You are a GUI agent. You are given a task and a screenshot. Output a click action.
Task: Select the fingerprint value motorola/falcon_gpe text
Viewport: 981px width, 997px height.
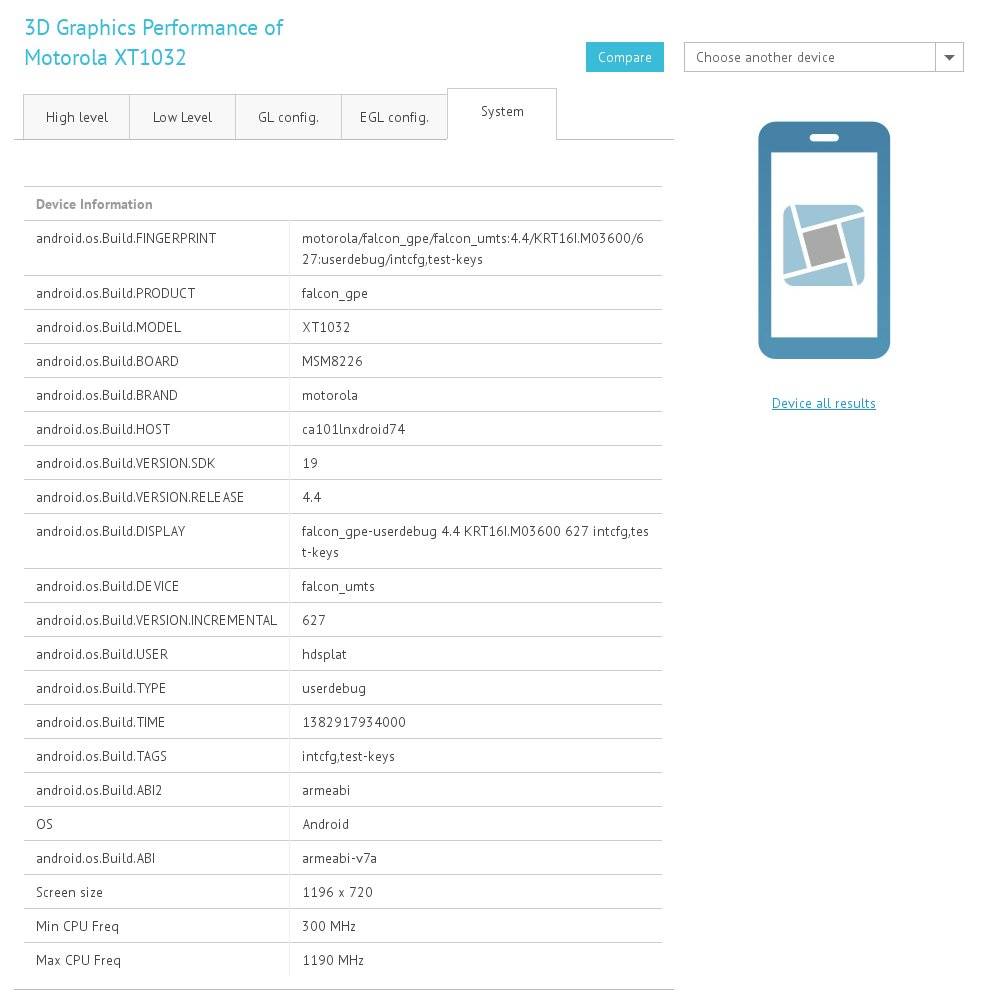(x=472, y=249)
